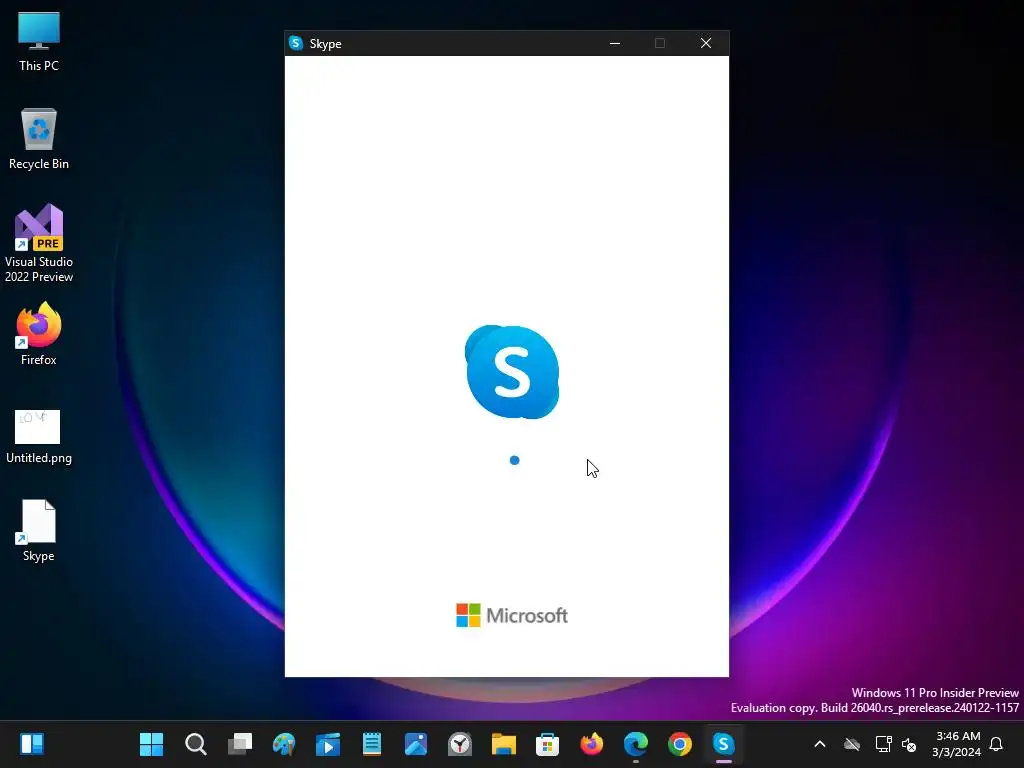The height and width of the screenshot is (768, 1024).
Task: Click the active Skype taskbar icon
Action: click(x=724, y=744)
